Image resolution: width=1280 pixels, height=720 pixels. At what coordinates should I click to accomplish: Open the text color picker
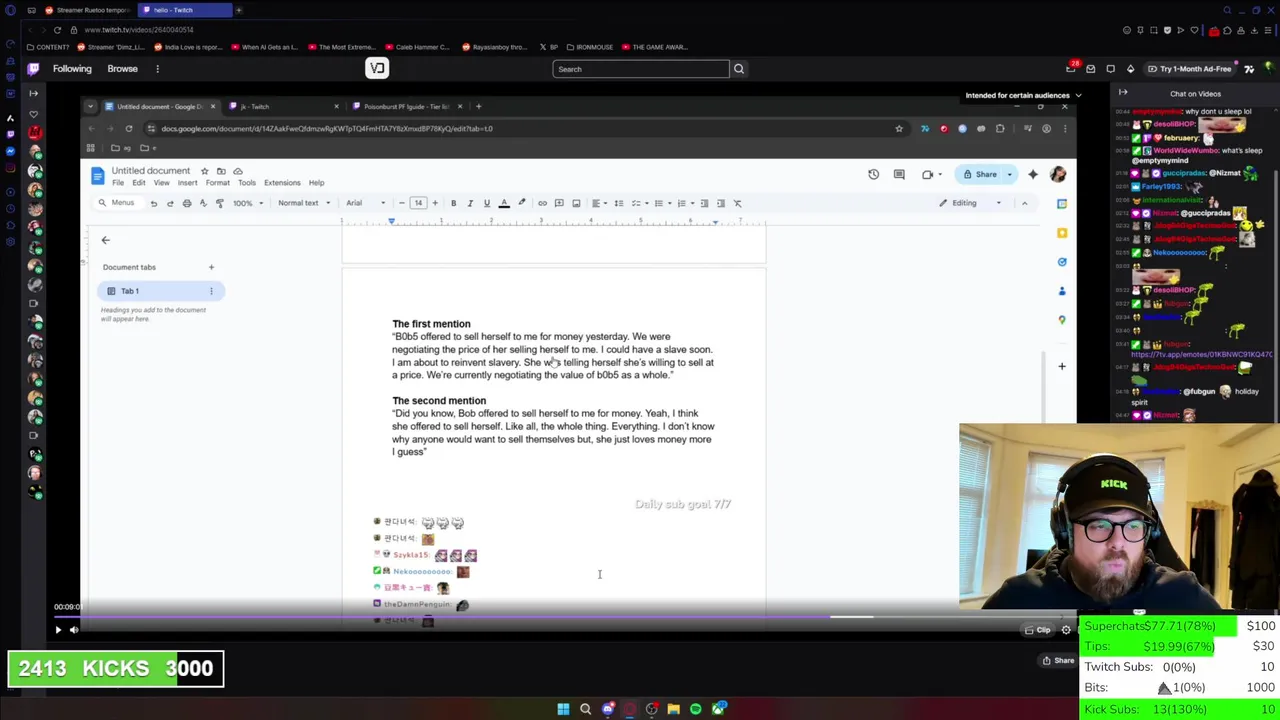(x=504, y=203)
